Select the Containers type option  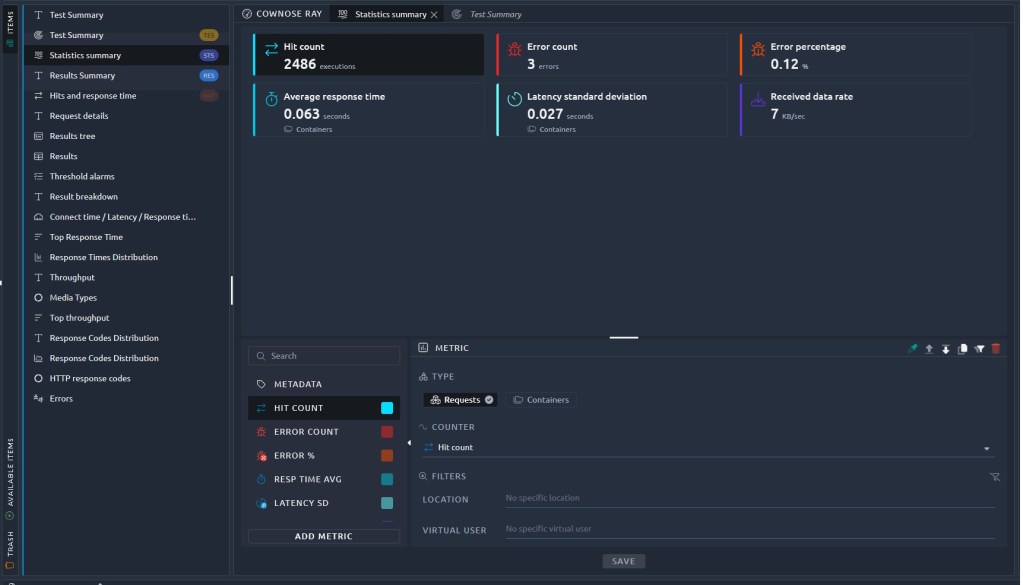click(x=540, y=400)
